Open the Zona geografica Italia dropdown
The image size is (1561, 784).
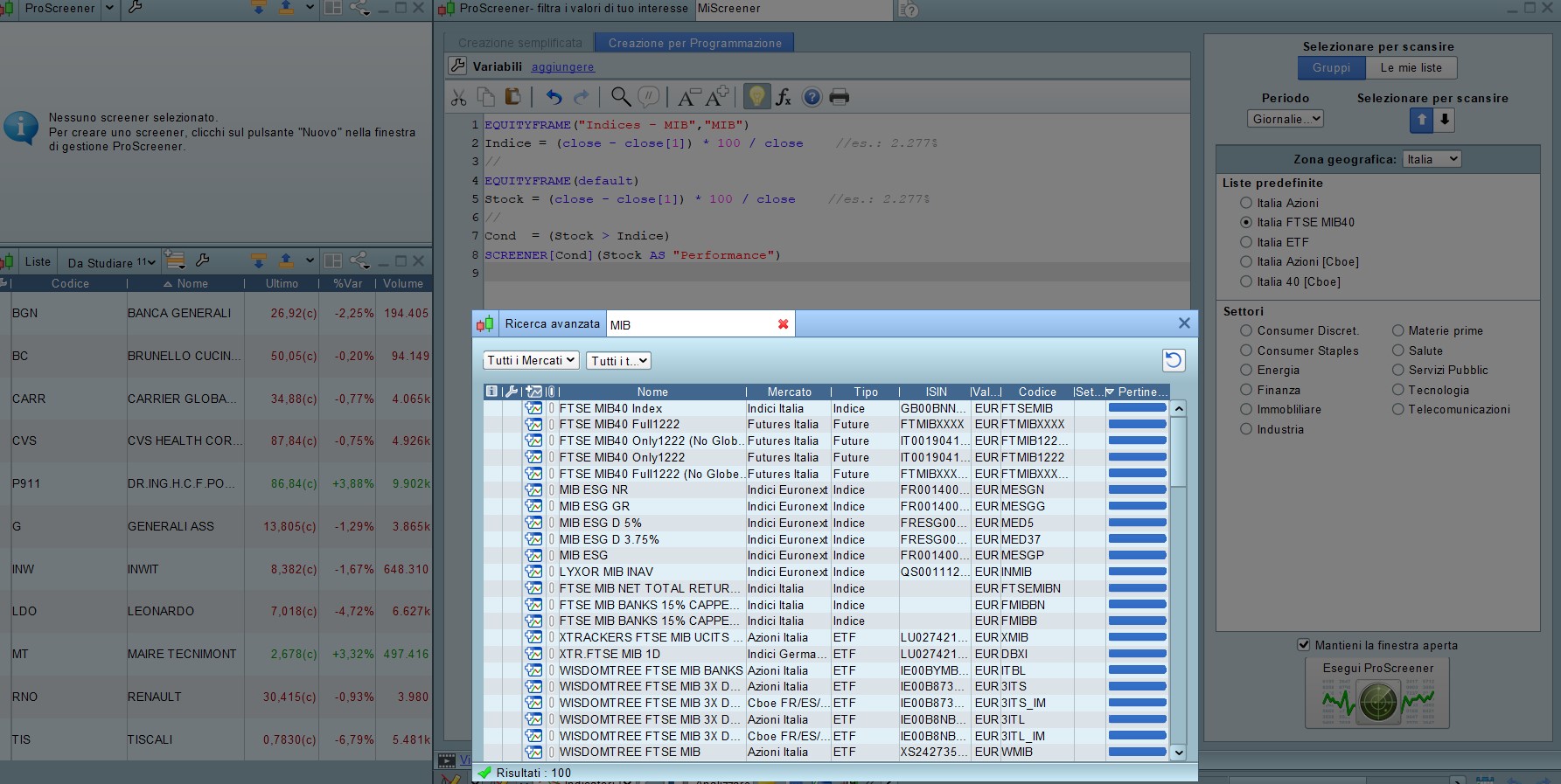tap(1432, 159)
